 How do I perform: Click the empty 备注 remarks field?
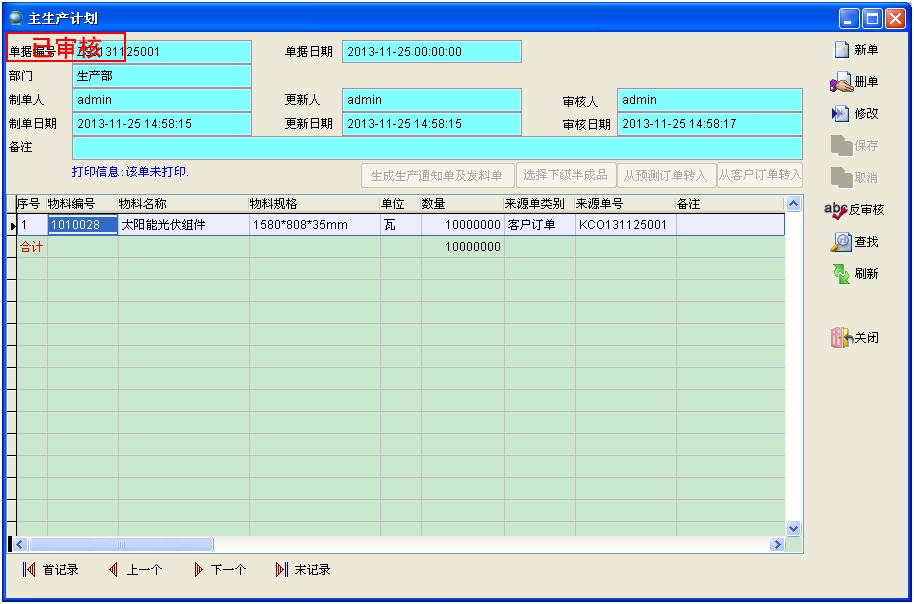[x=436, y=148]
